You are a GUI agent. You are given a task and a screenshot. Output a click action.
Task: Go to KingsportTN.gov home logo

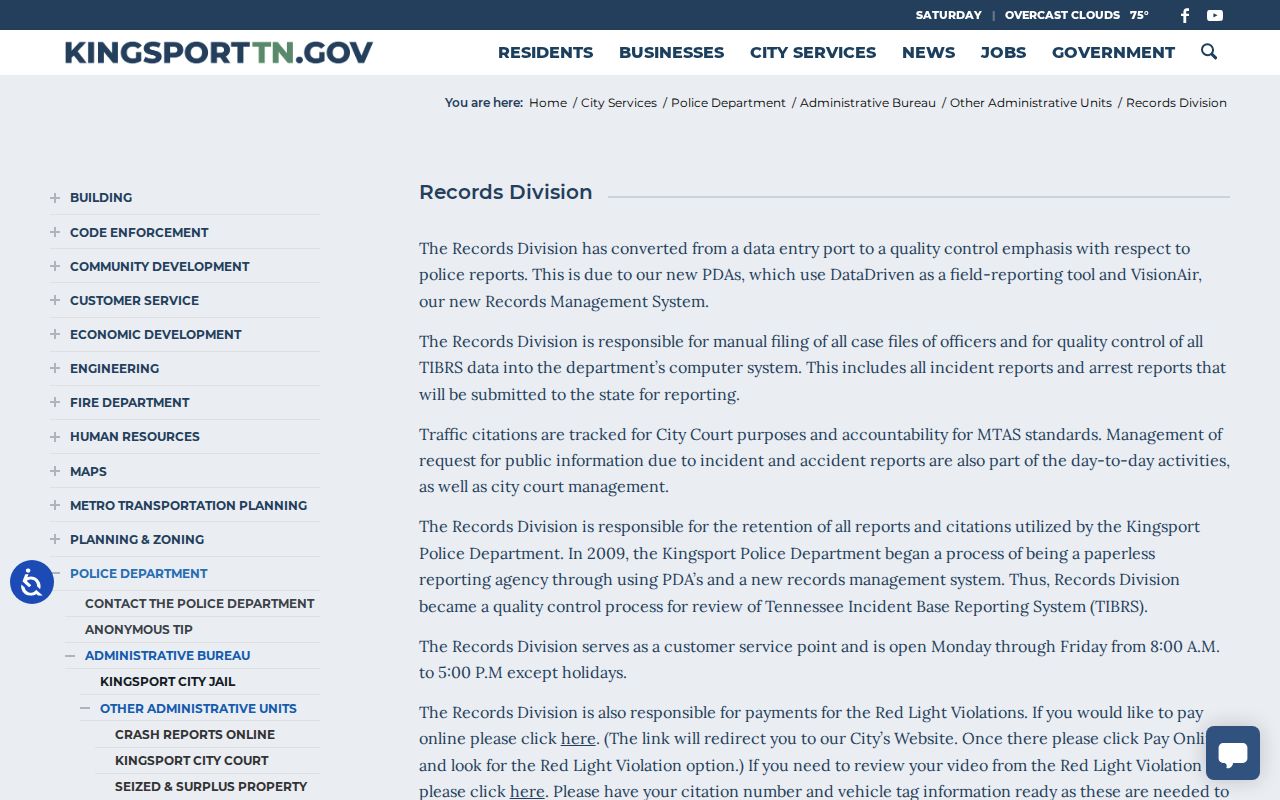click(219, 52)
